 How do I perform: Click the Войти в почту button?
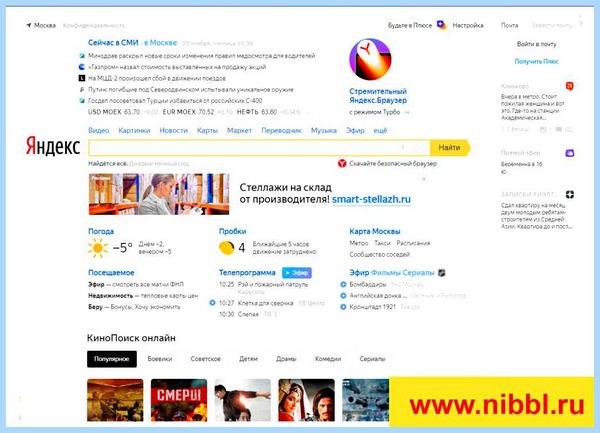536,44
